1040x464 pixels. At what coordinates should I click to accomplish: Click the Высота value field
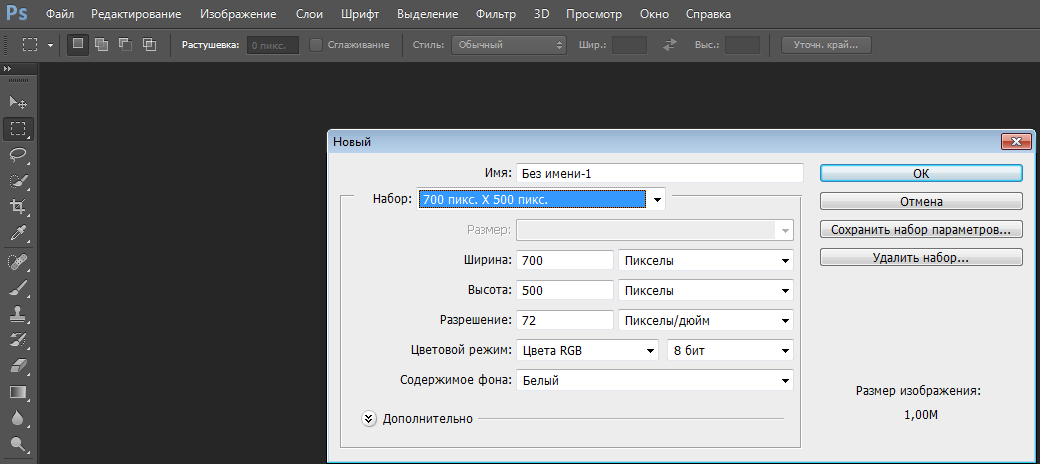click(x=565, y=290)
